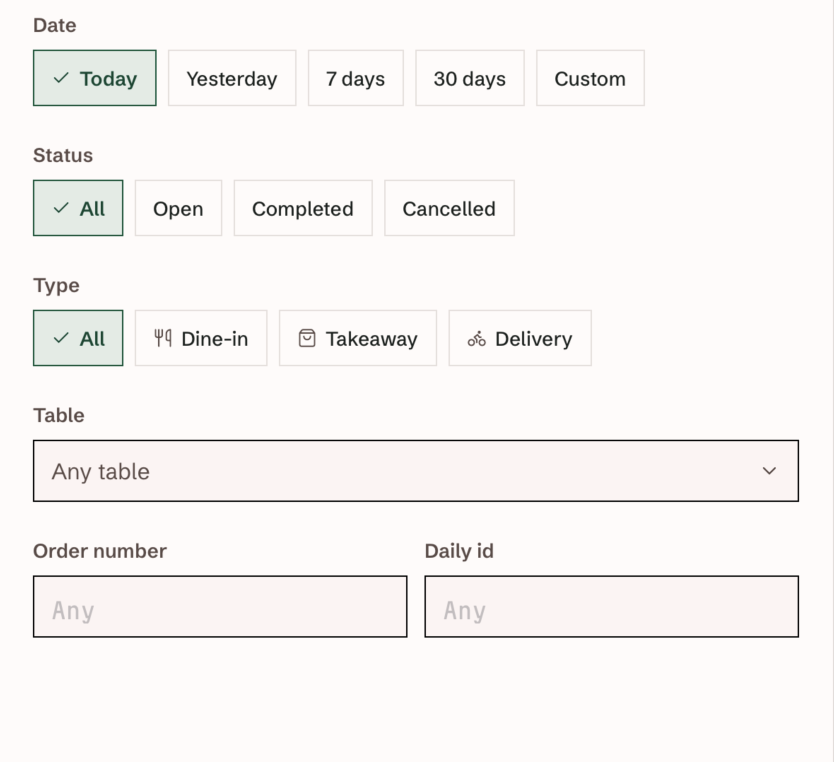Filter type by Dine-in
The image size is (834, 762).
pyautogui.click(x=201, y=338)
